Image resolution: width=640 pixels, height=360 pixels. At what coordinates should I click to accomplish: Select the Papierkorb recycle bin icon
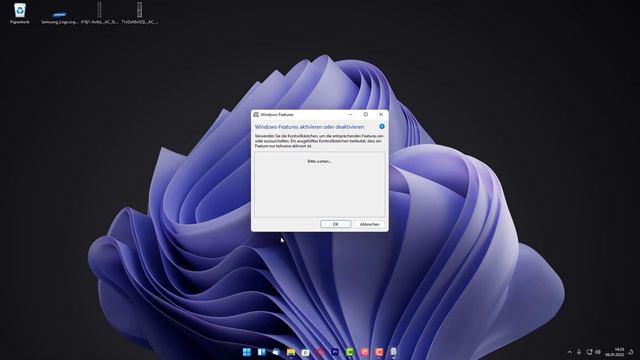20,13
